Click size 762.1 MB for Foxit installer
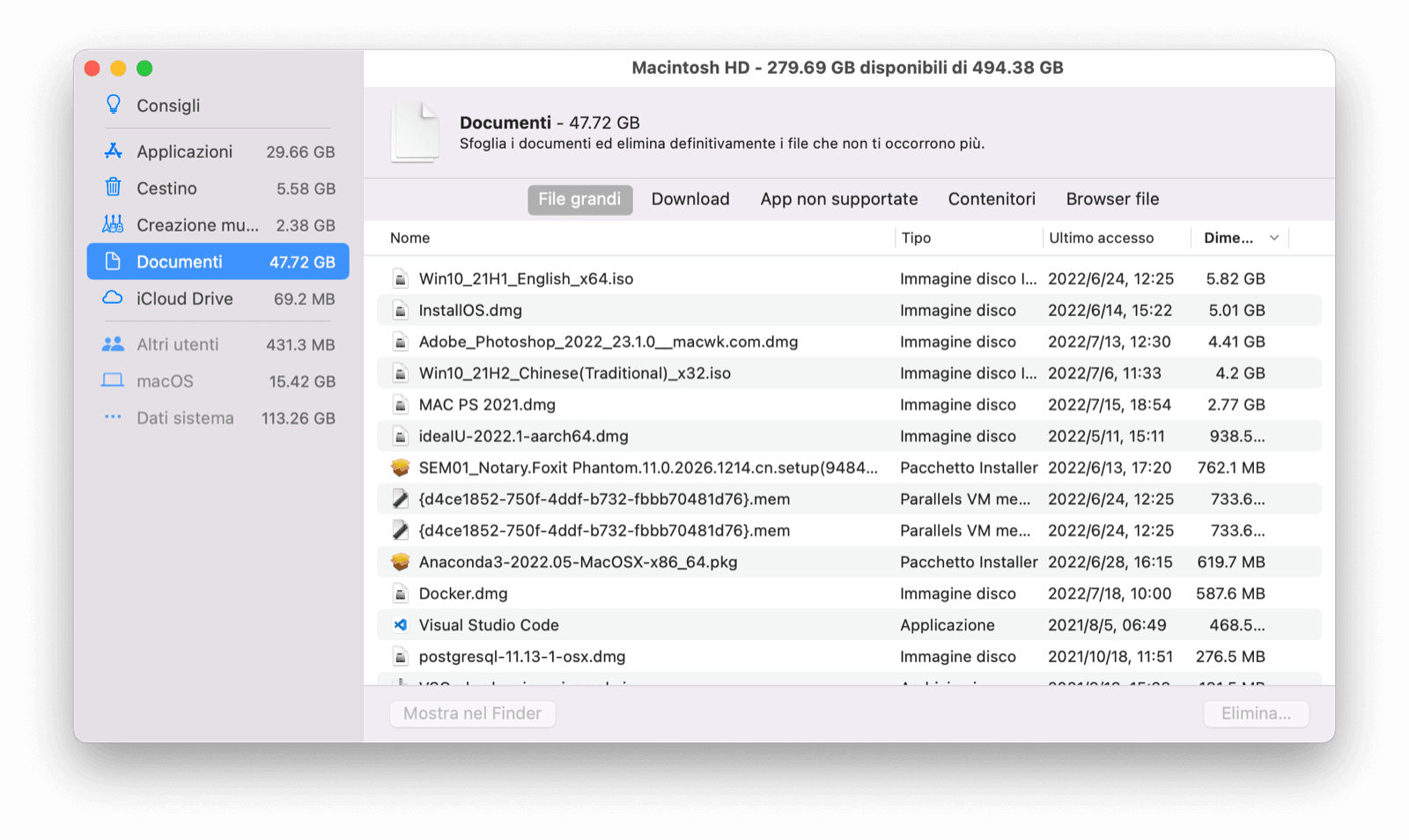 [1231, 468]
